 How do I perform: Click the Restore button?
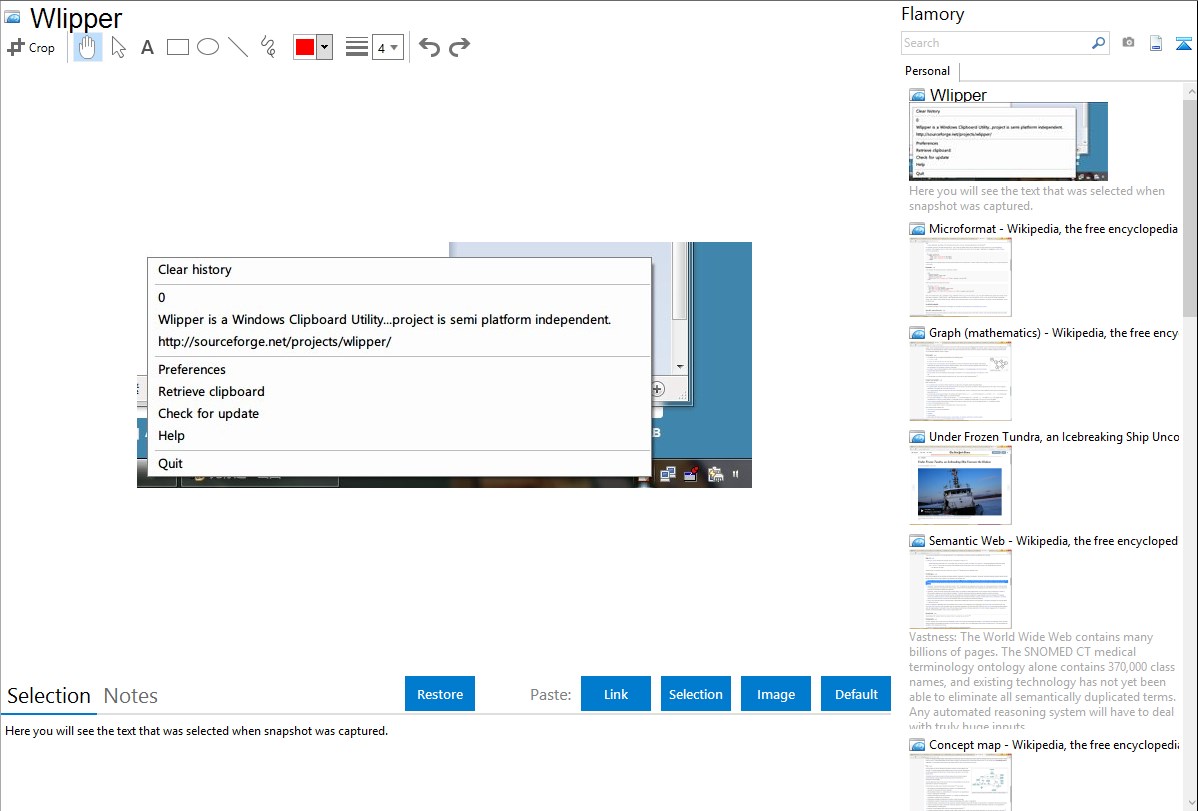440,694
